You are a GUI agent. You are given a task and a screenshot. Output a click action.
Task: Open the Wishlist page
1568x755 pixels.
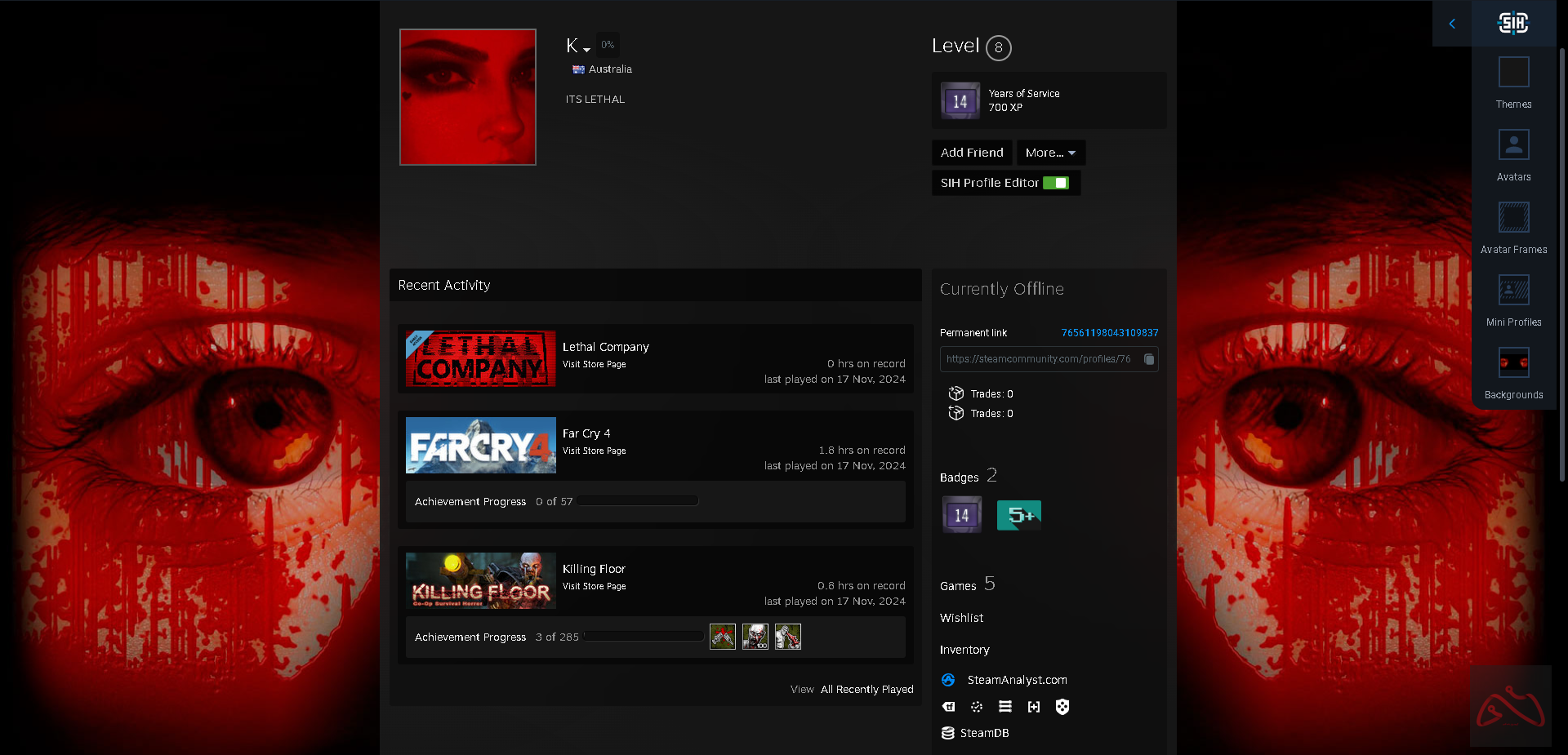pyautogui.click(x=961, y=618)
